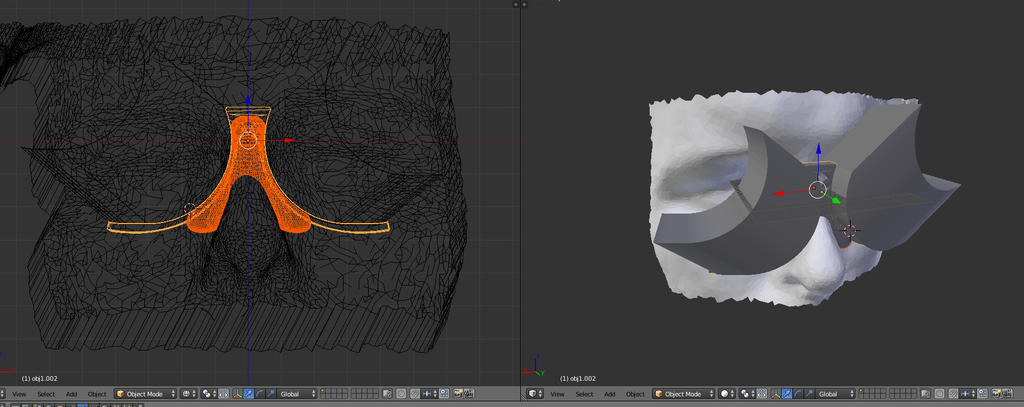Click translate manipulator icon in right viewport
Screen dimensions: 1024x407
[786, 394]
